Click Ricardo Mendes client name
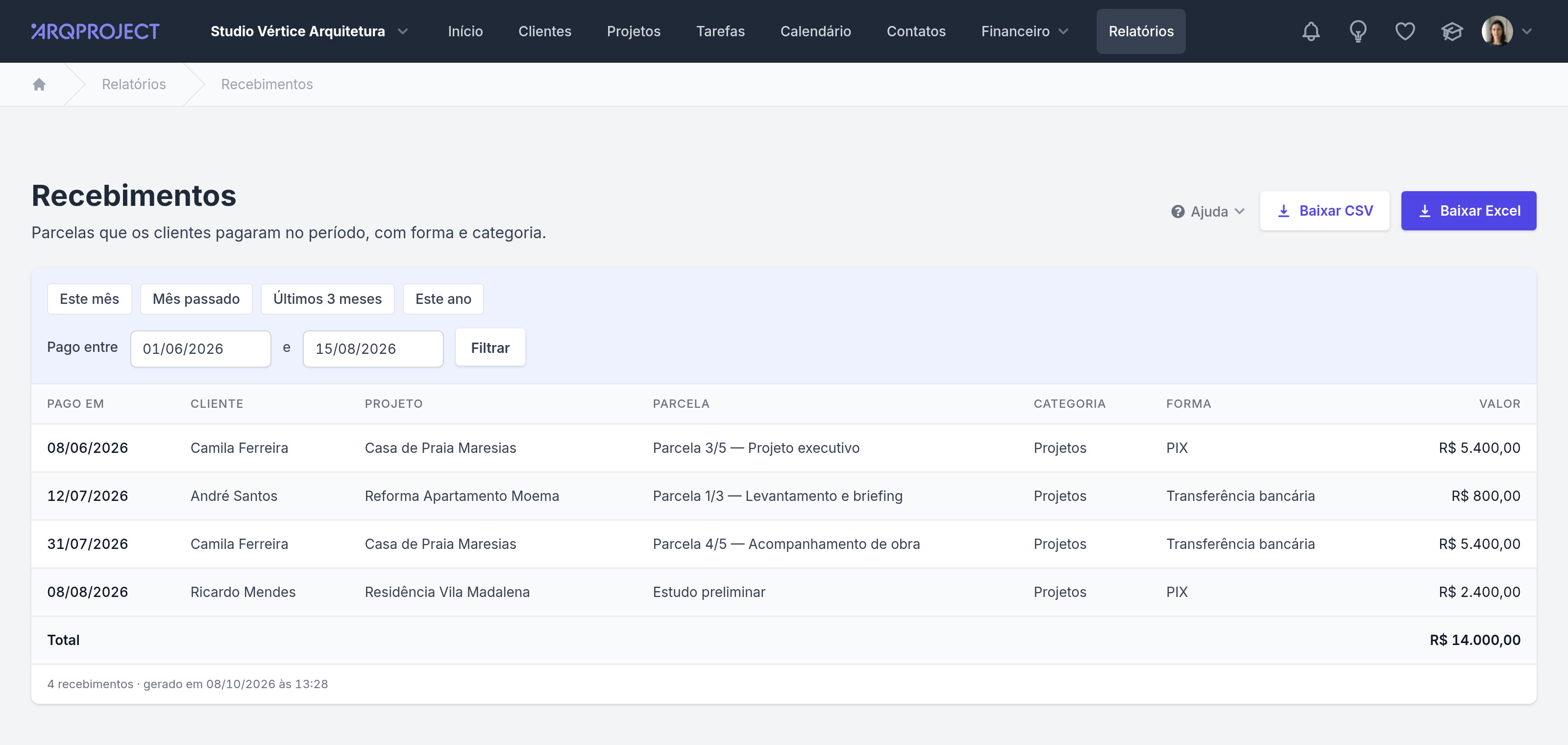The width and height of the screenshot is (1568, 745). coord(243,592)
